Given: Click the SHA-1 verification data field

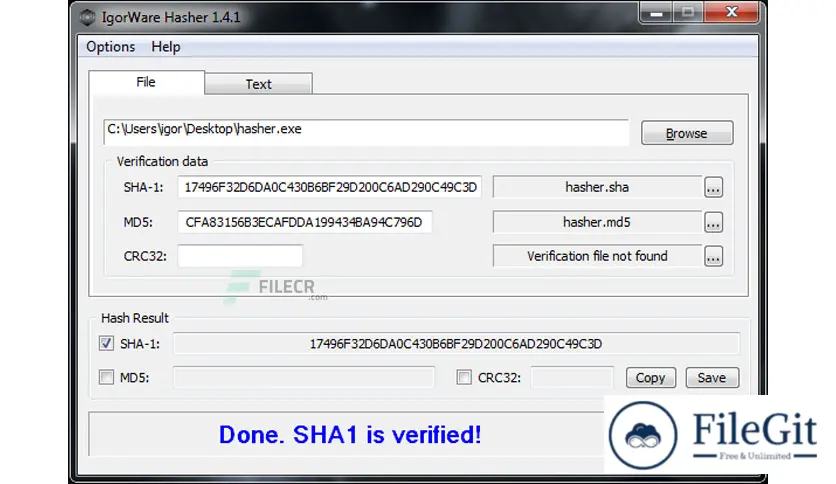Looking at the screenshot, I should (x=329, y=187).
